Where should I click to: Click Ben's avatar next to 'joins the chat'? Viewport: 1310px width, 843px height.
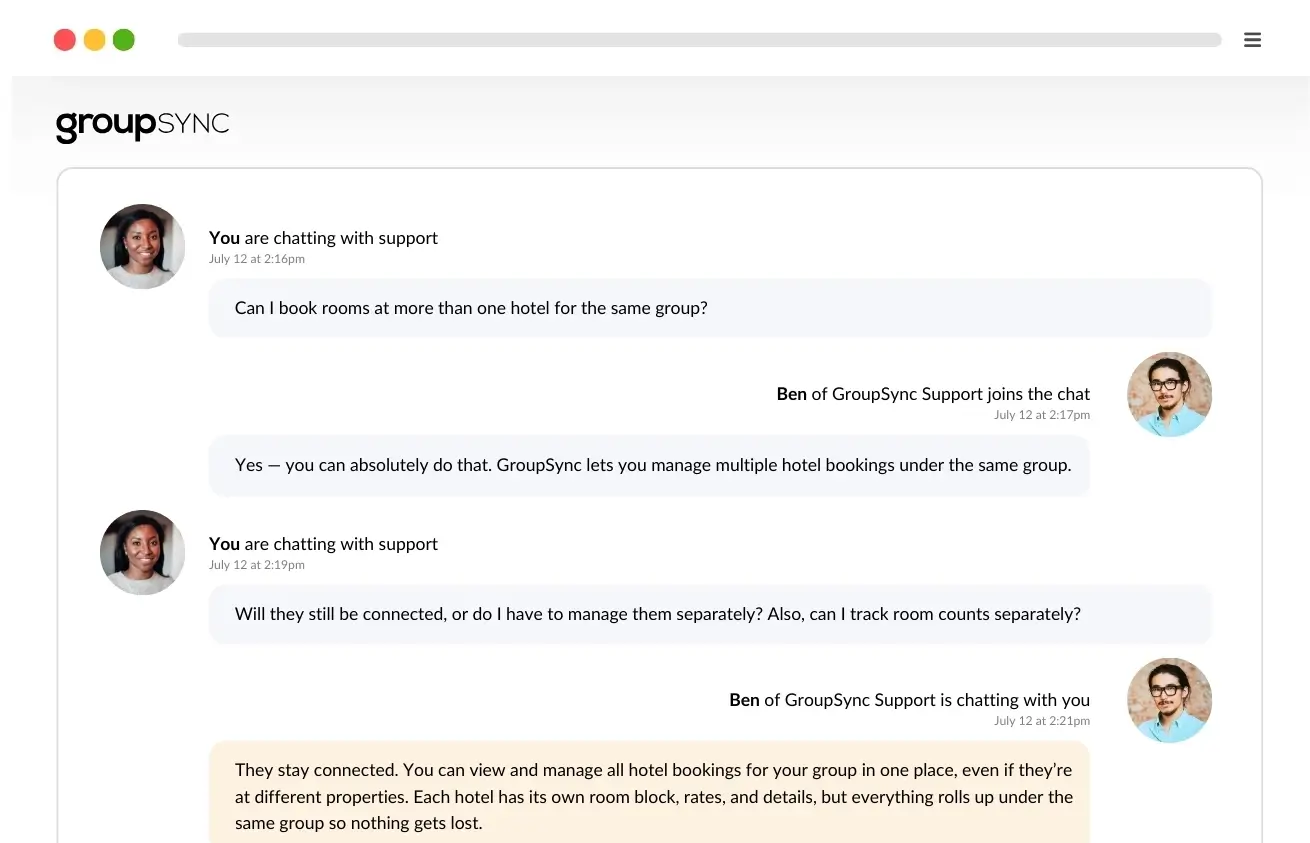pyautogui.click(x=1169, y=394)
